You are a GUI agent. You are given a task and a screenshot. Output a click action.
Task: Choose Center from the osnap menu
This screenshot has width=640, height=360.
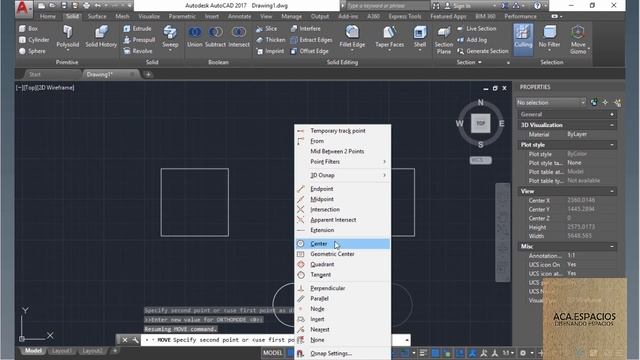342,244
